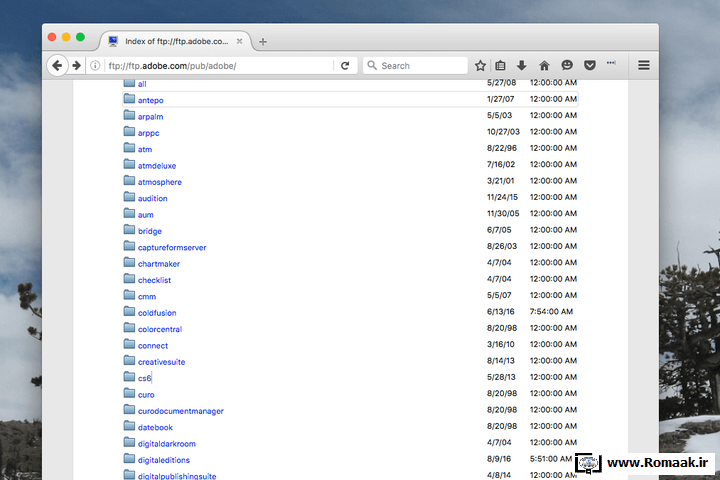Go forward to the next page
Image resolution: width=720 pixels, height=480 pixels.
point(77,66)
